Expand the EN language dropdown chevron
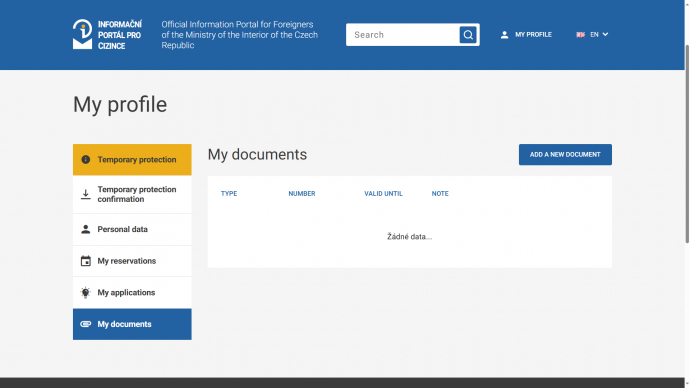Image resolution: width=690 pixels, height=388 pixels. pos(606,34)
